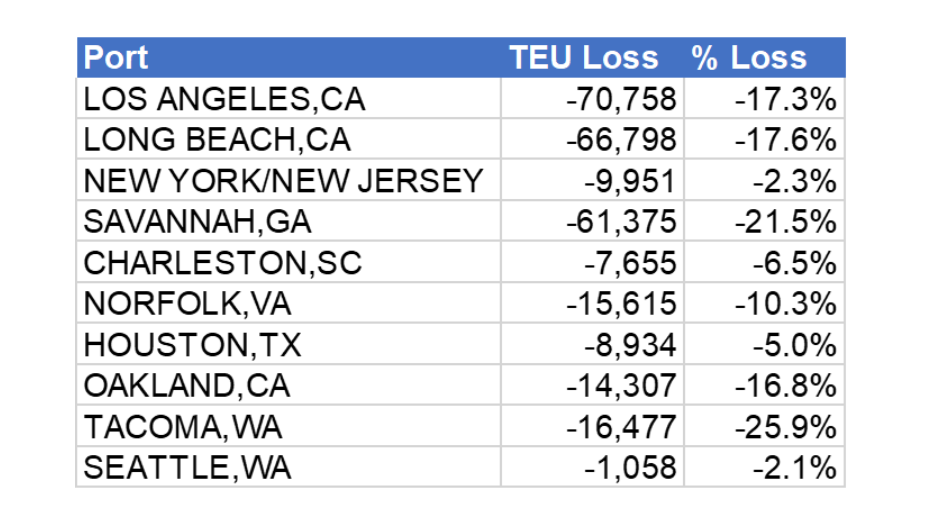Select the SEATTLE,WA cell
Image resolution: width=925 pixels, height=520 pixels.
187,468
